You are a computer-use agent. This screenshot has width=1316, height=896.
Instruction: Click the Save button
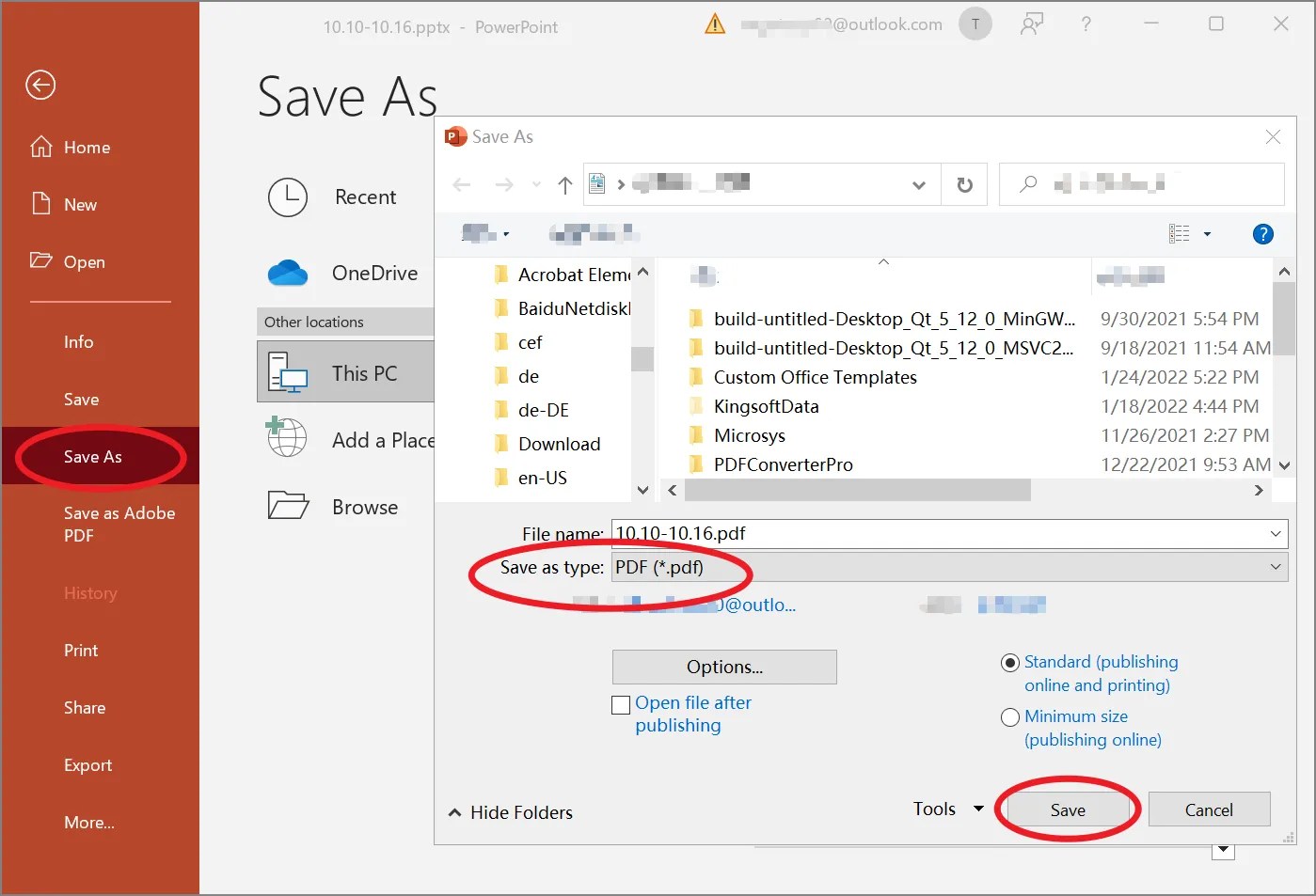tap(1067, 809)
